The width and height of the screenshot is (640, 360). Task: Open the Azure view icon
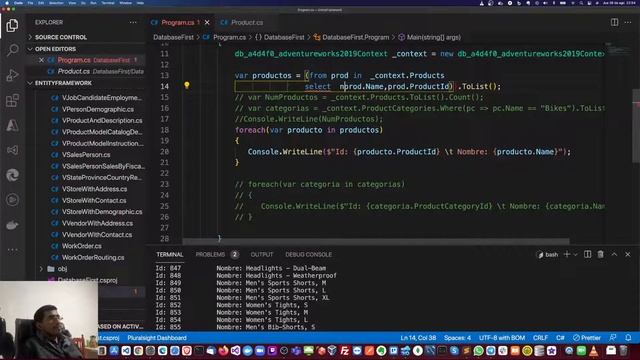[12, 125]
